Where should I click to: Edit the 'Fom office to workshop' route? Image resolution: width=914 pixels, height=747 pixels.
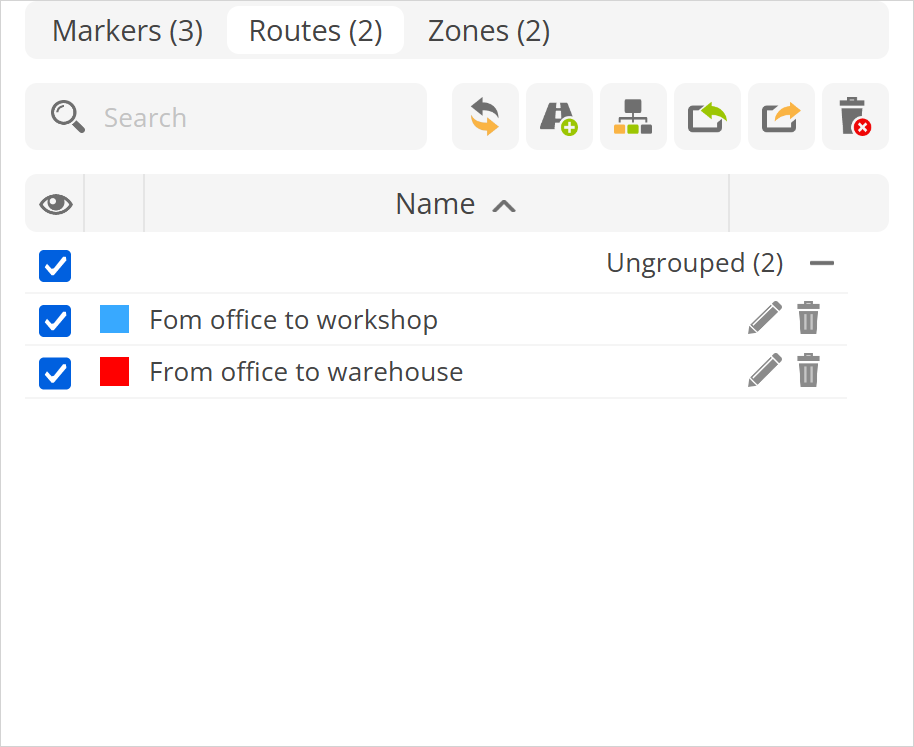[764, 319]
